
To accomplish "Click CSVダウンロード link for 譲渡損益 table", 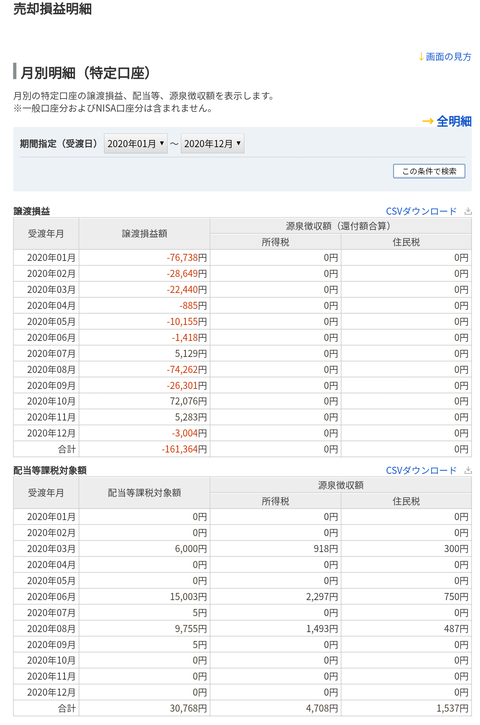I will (421, 211).
